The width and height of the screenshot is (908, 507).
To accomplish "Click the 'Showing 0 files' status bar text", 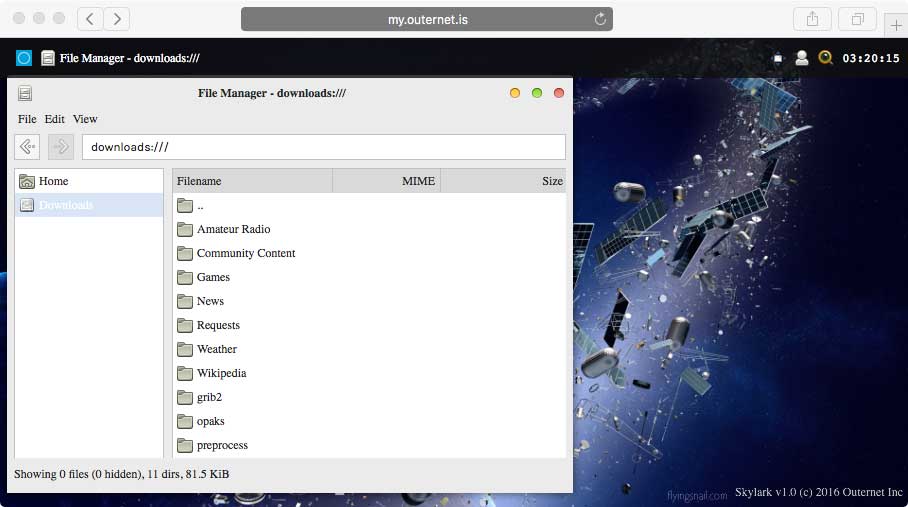I will pyautogui.click(x=122, y=474).
